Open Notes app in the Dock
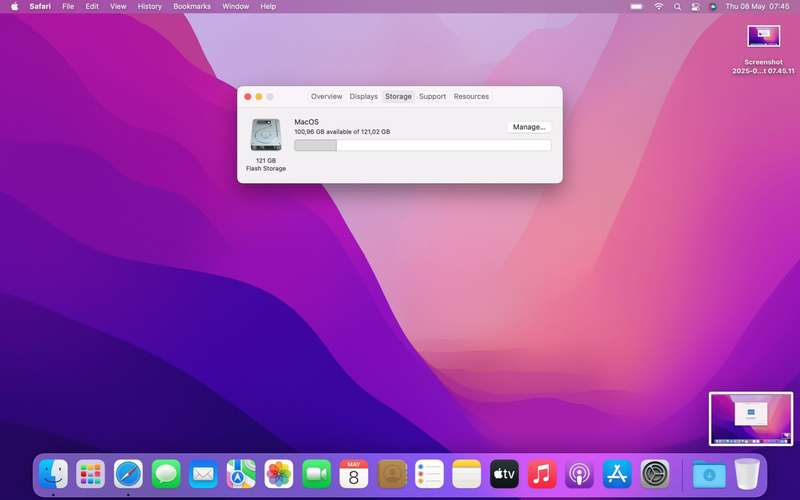This screenshot has width=800, height=500. click(466, 474)
